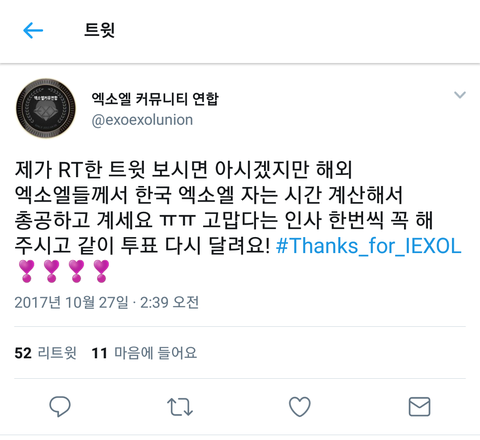Click the last purple heart emoji
This screenshot has width=480, height=440.
tap(101, 271)
